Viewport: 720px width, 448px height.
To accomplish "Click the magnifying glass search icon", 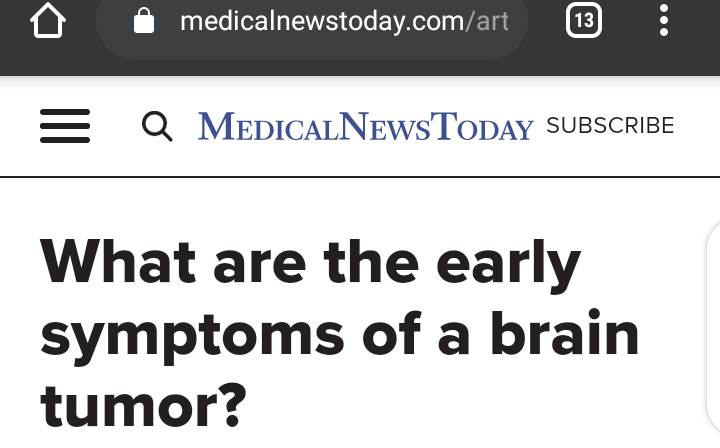I will pyautogui.click(x=157, y=126).
